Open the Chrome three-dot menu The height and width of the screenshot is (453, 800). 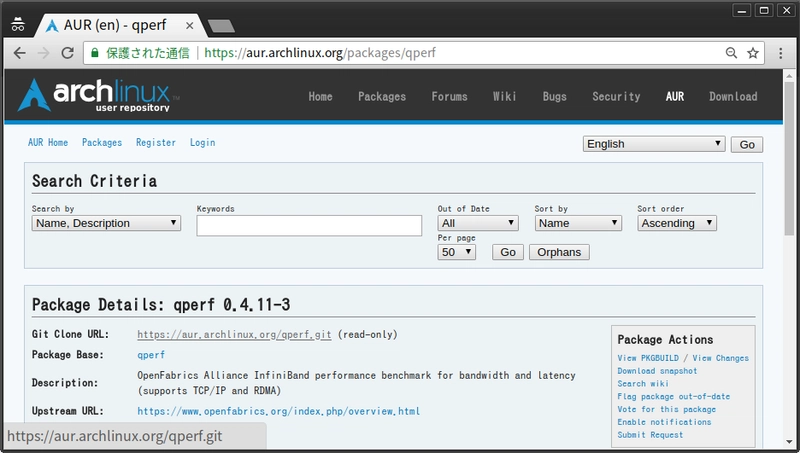click(x=780, y=53)
